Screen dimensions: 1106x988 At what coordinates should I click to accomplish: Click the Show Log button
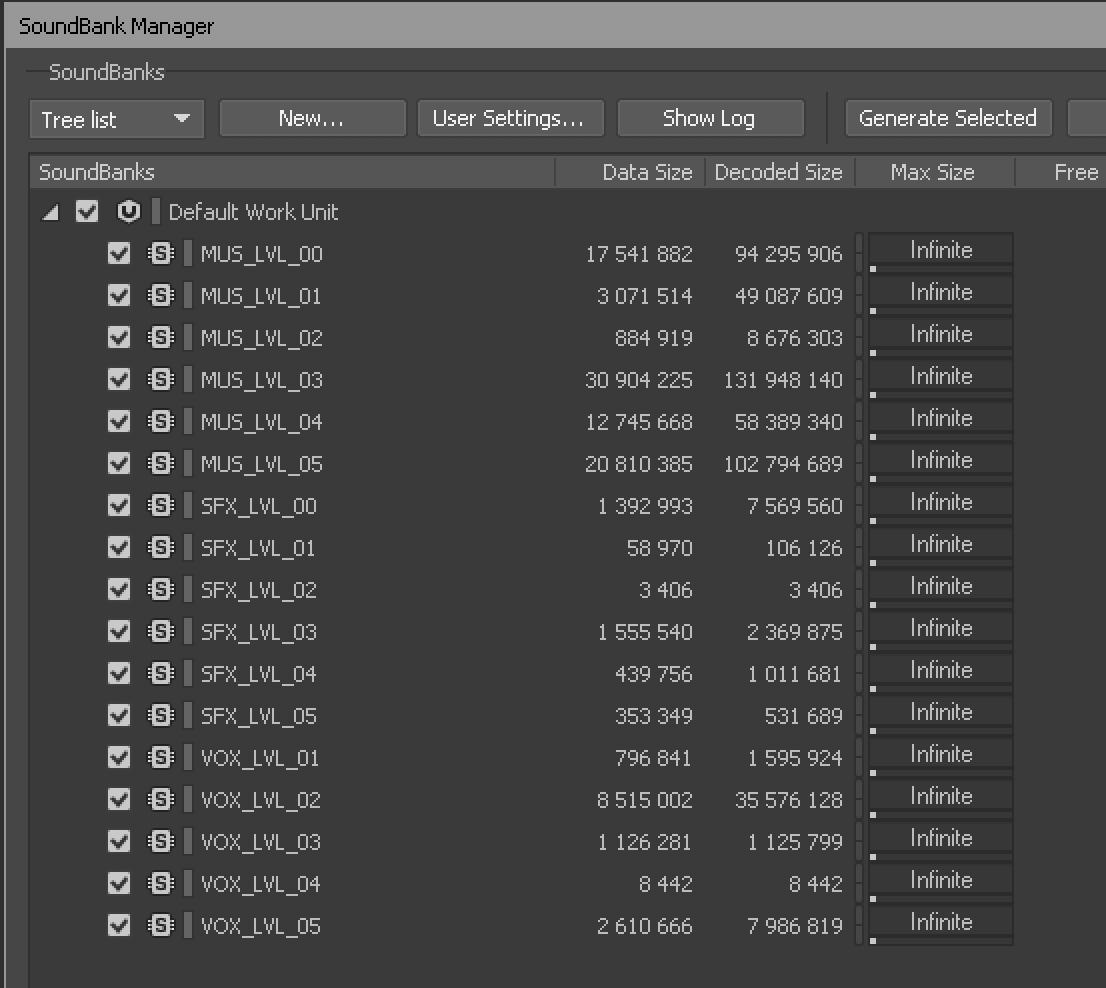pyautogui.click(x=710, y=118)
